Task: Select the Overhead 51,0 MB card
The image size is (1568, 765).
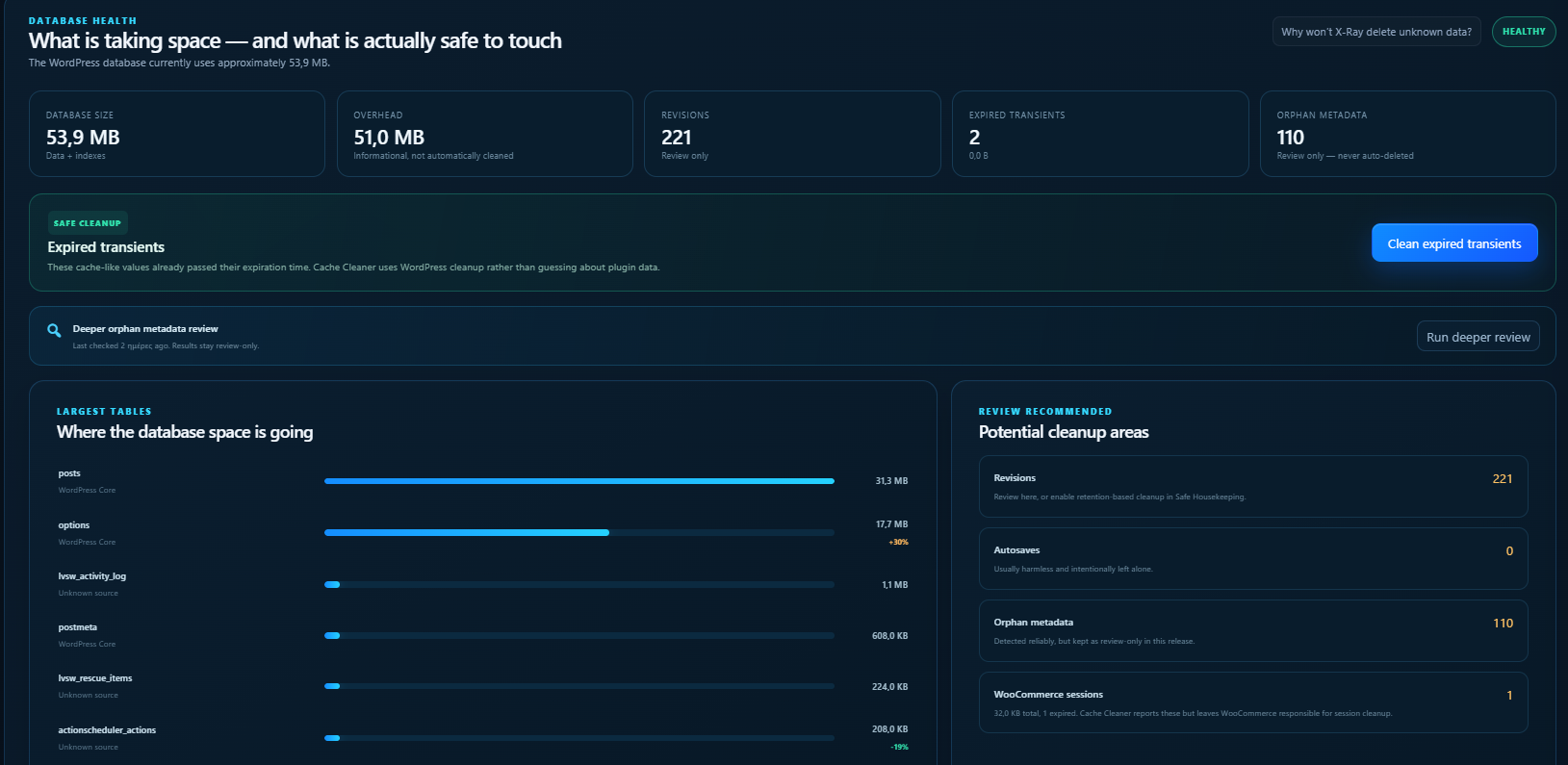Action: point(484,134)
